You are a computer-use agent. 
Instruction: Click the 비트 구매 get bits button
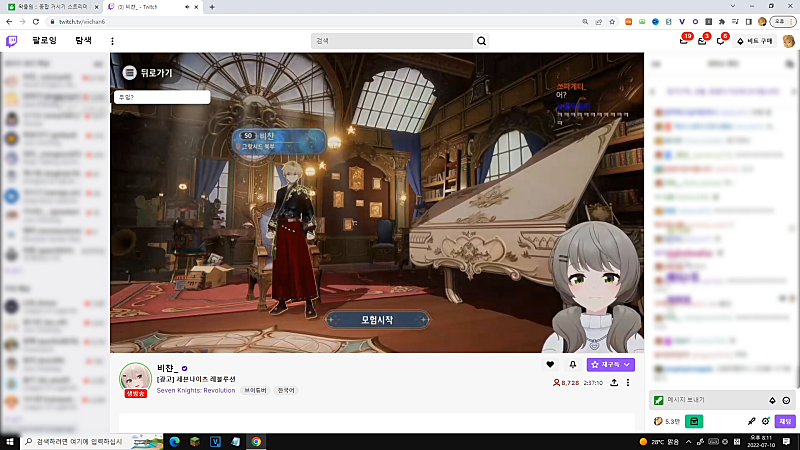click(x=755, y=41)
